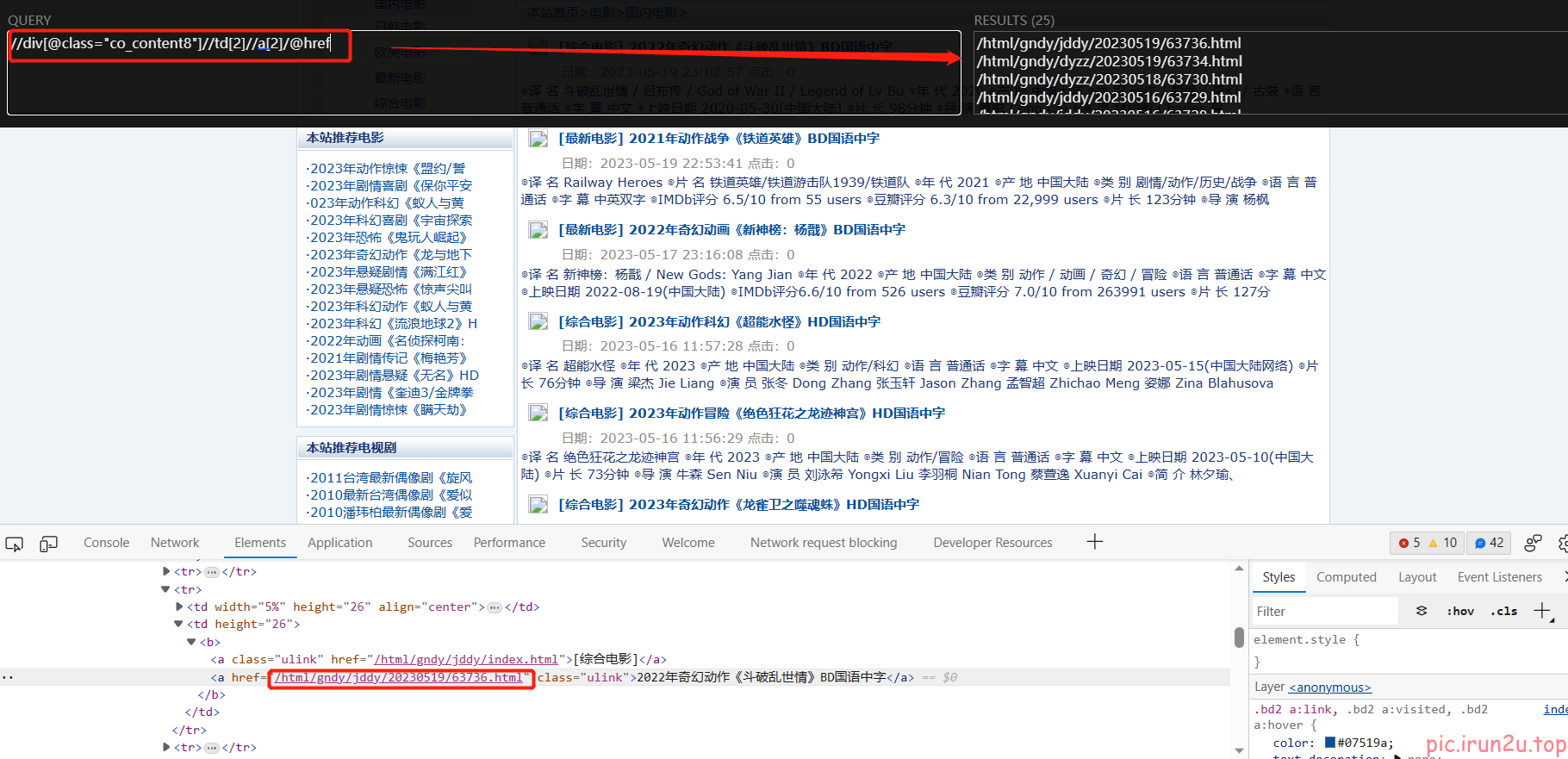
Task: Open the 铁道英雄 movie title link
Action: (719, 139)
